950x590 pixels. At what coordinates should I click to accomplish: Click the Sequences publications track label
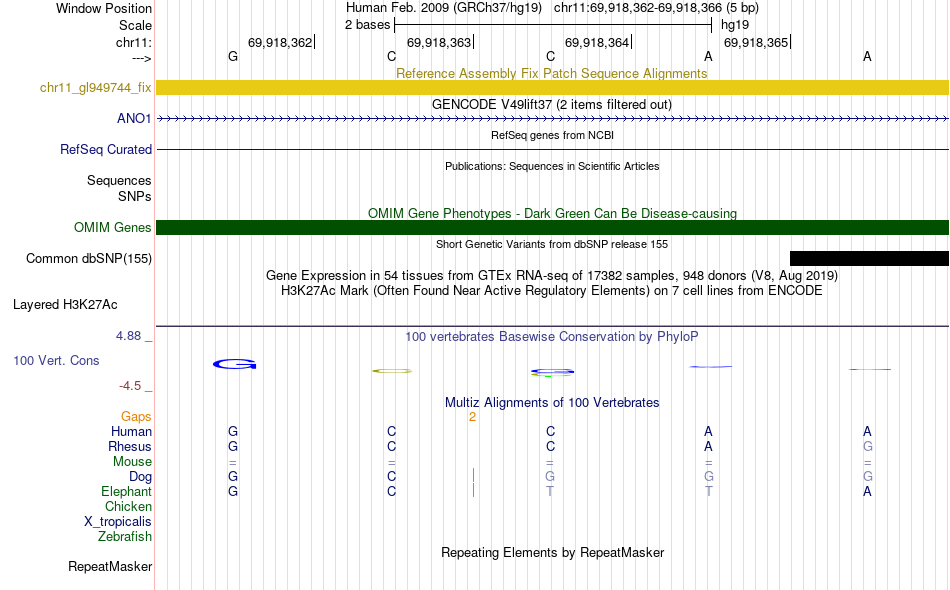click(x=119, y=181)
